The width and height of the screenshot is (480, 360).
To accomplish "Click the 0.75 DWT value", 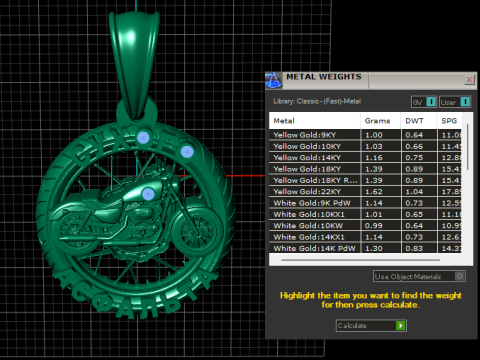I will (x=414, y=158).
